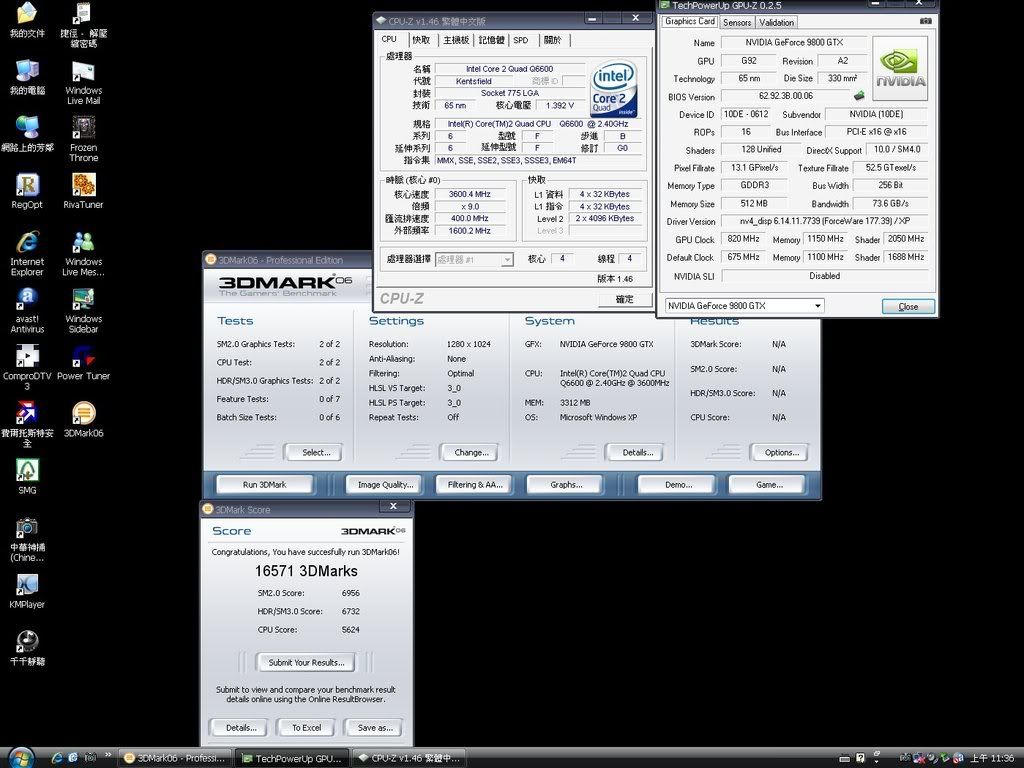The height and width of the screenshot is (768, 1024).
Task: Click the BIOS save icon in GPU-Z
Action: coord(858,96)
